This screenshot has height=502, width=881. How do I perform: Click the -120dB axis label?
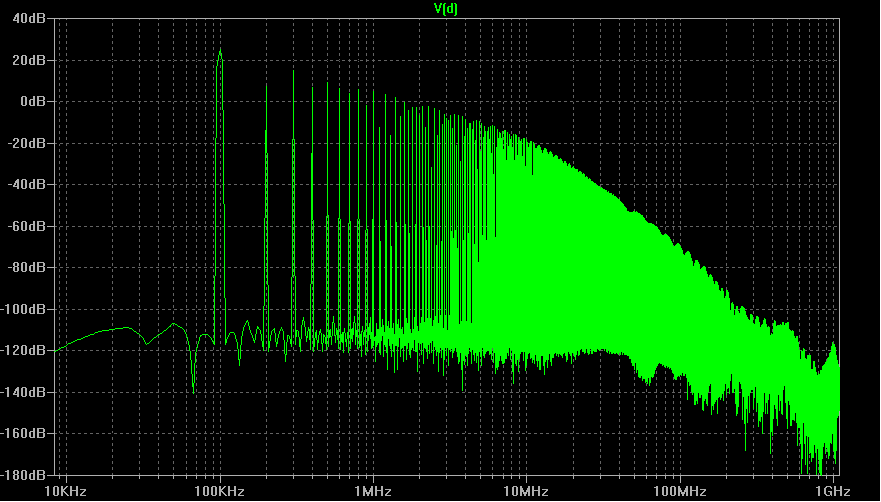point(25,350)
